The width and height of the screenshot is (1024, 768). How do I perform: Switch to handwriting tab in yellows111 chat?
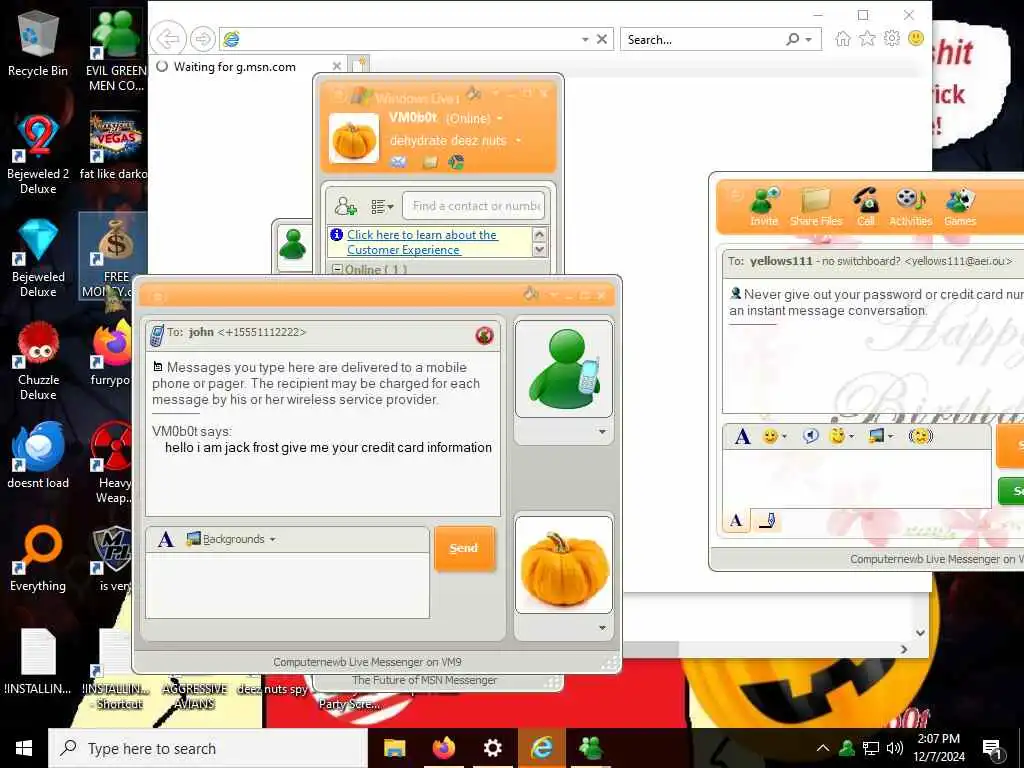(767, 520)
